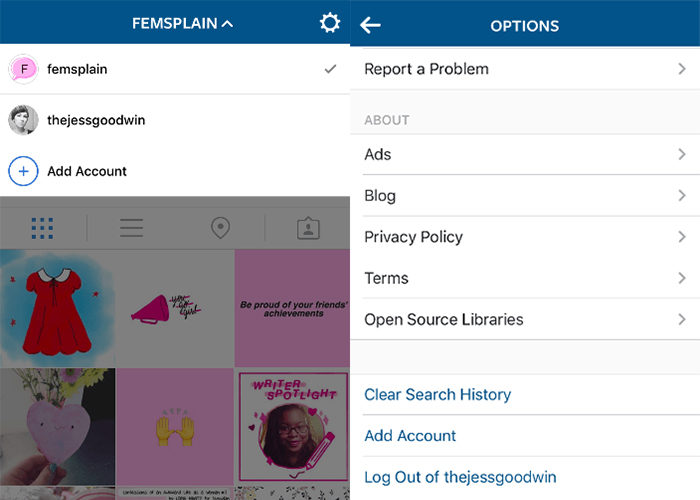
Task: Switch to grid view icon
Action: coord(42,228)
